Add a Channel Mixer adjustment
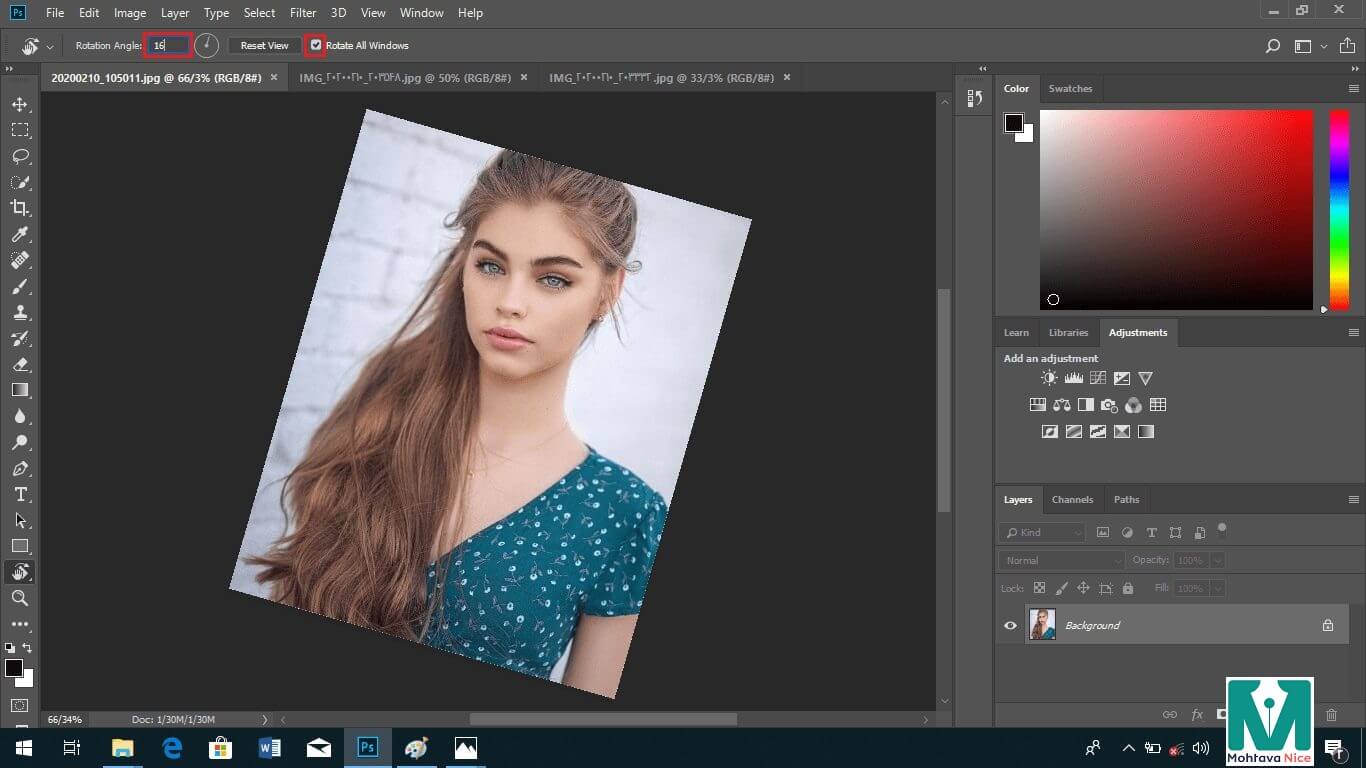The height and width of the screenshot is (768, 1366). point(1133,405)
